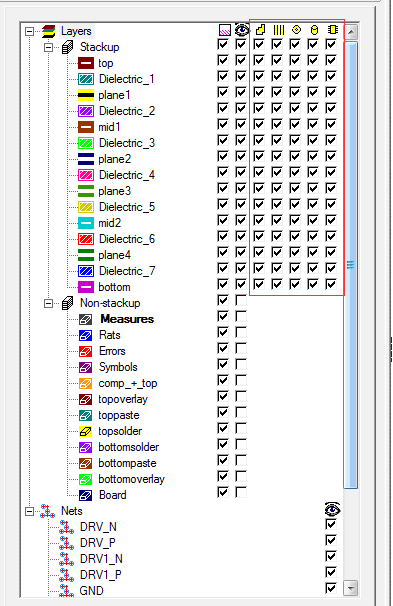The height and width of the screenshot is (606, 393).
Task: Click the vertical traces column header icon
Action: [x=279, y=30]
